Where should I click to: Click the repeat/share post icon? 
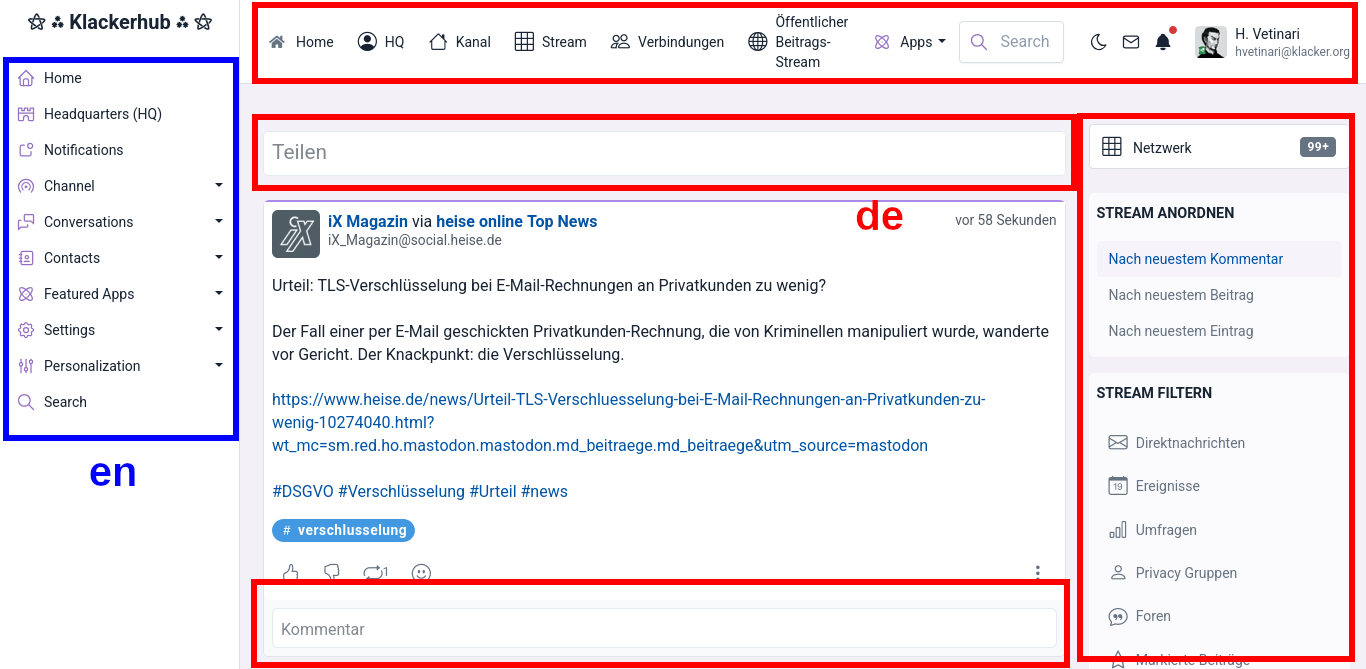point(374,572)
